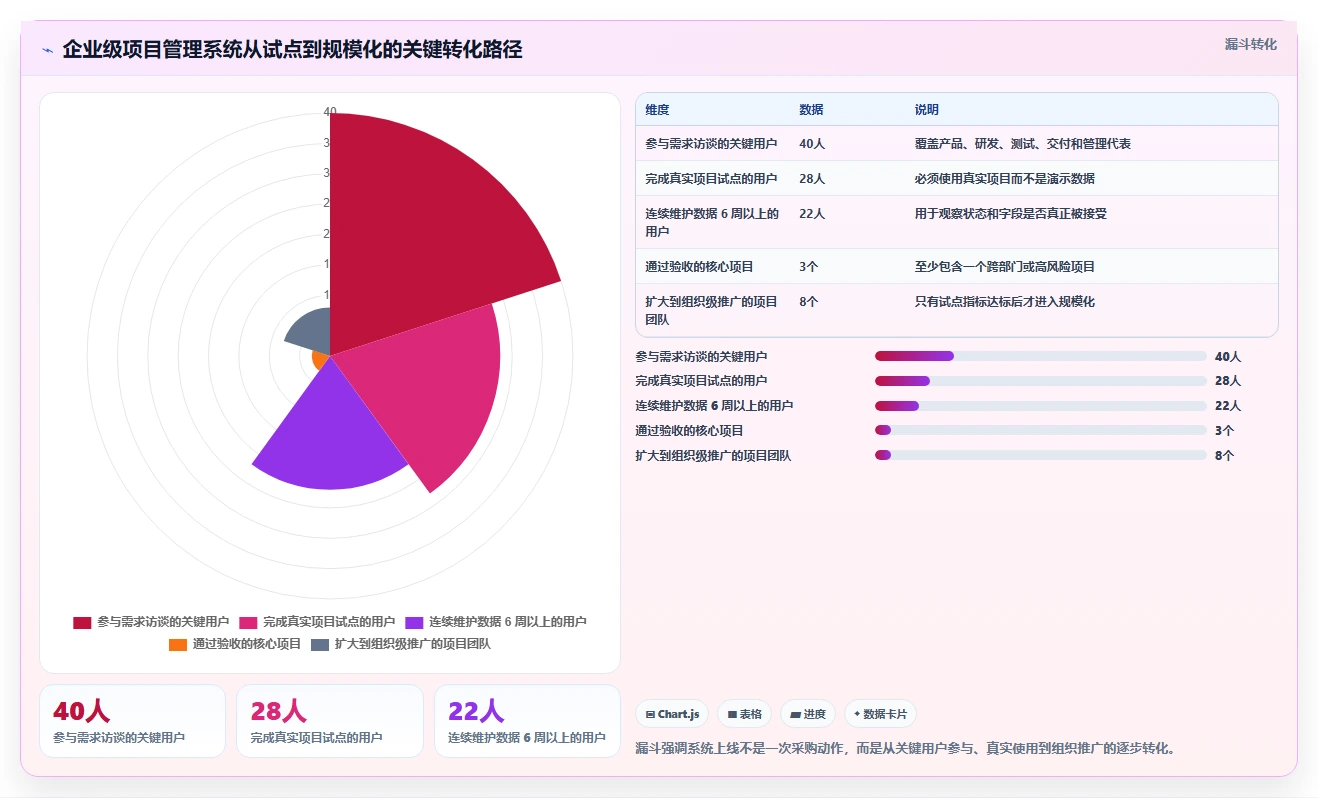Screen dimensions: 1318x798
Task: Click description 用于观察状态和字段是否真正被接受
Action: pyautogui.click(x=1011, y=213)
